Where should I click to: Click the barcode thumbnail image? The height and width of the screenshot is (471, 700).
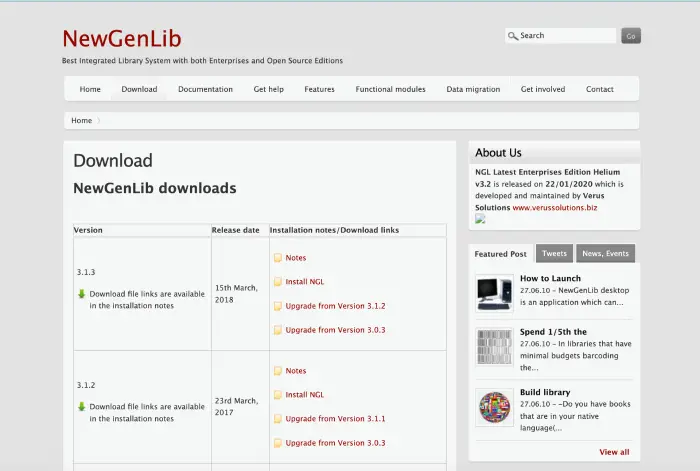click(x=494, y=347)
